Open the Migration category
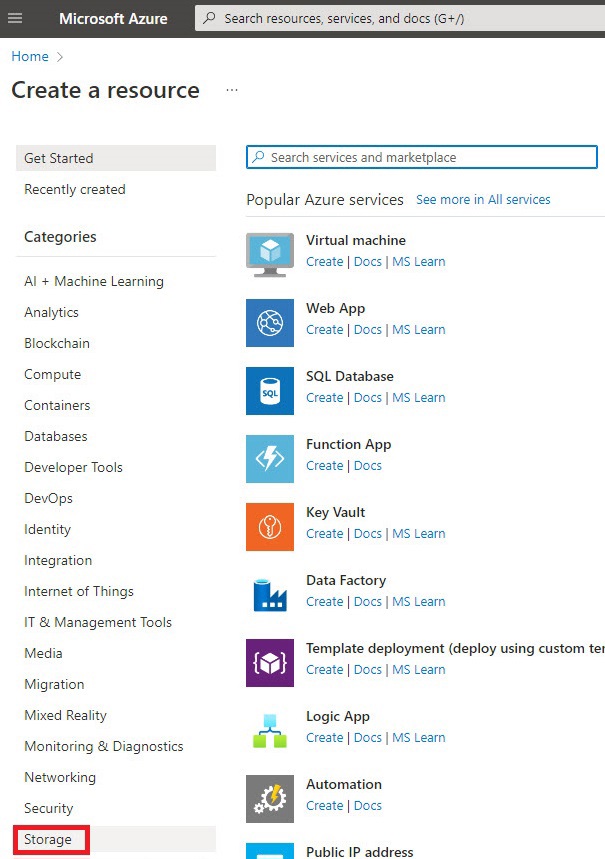Screen dimensions: 605x859 click(x=54, y=684)
